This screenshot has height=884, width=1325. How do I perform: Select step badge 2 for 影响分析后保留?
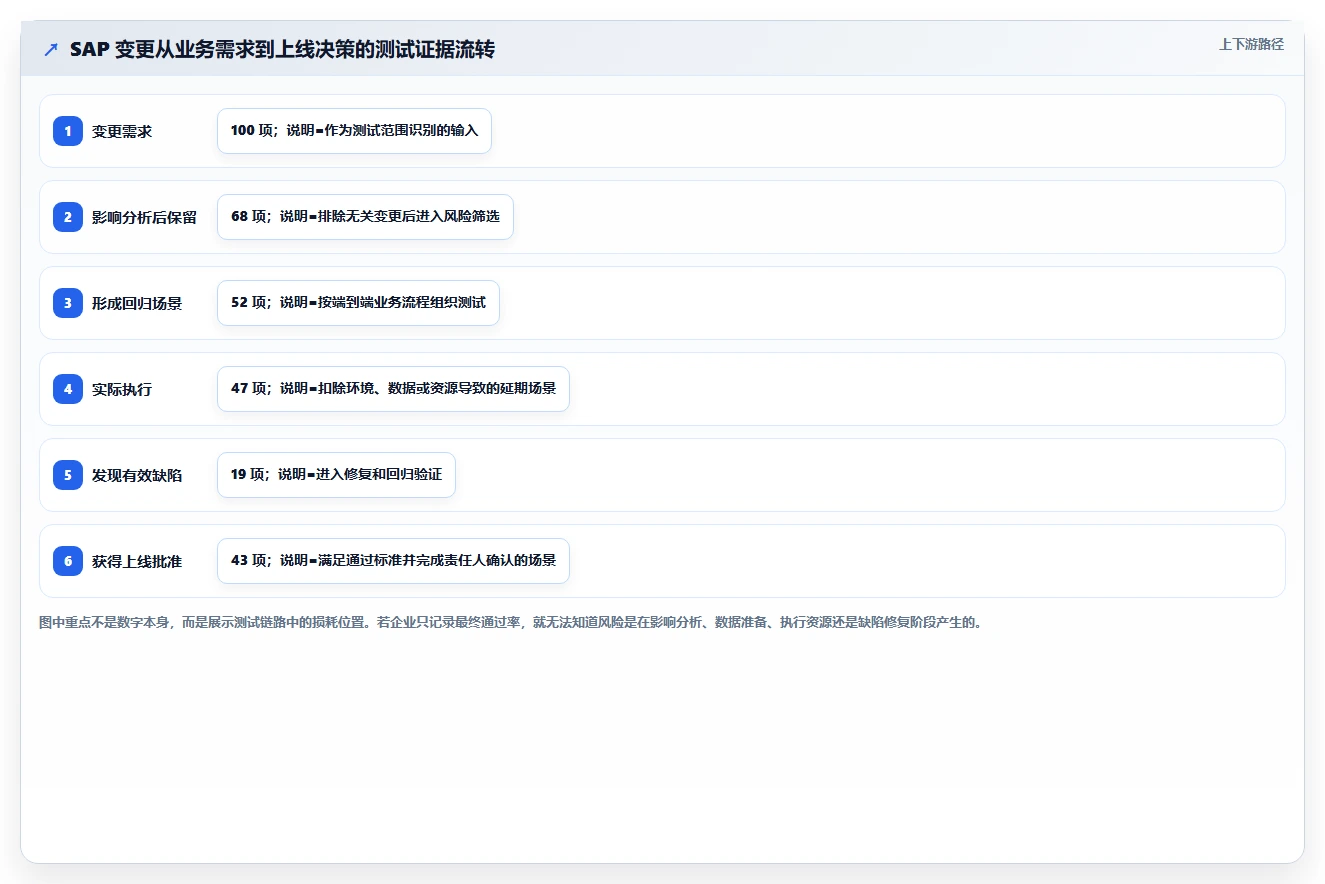tap(68, 217)
